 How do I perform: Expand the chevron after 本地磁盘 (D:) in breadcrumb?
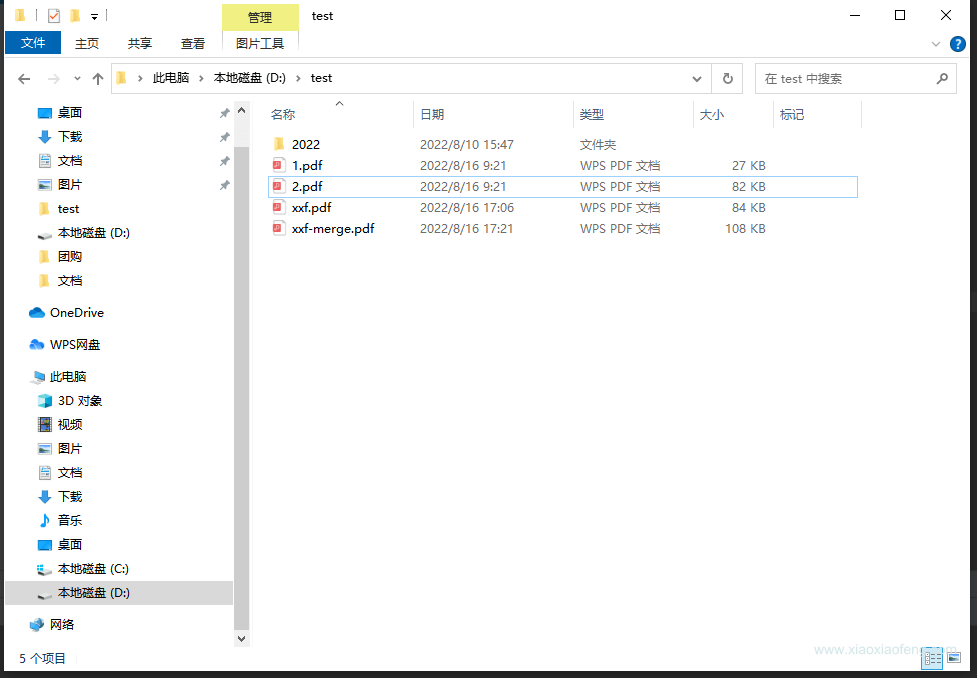pos(298,79)
